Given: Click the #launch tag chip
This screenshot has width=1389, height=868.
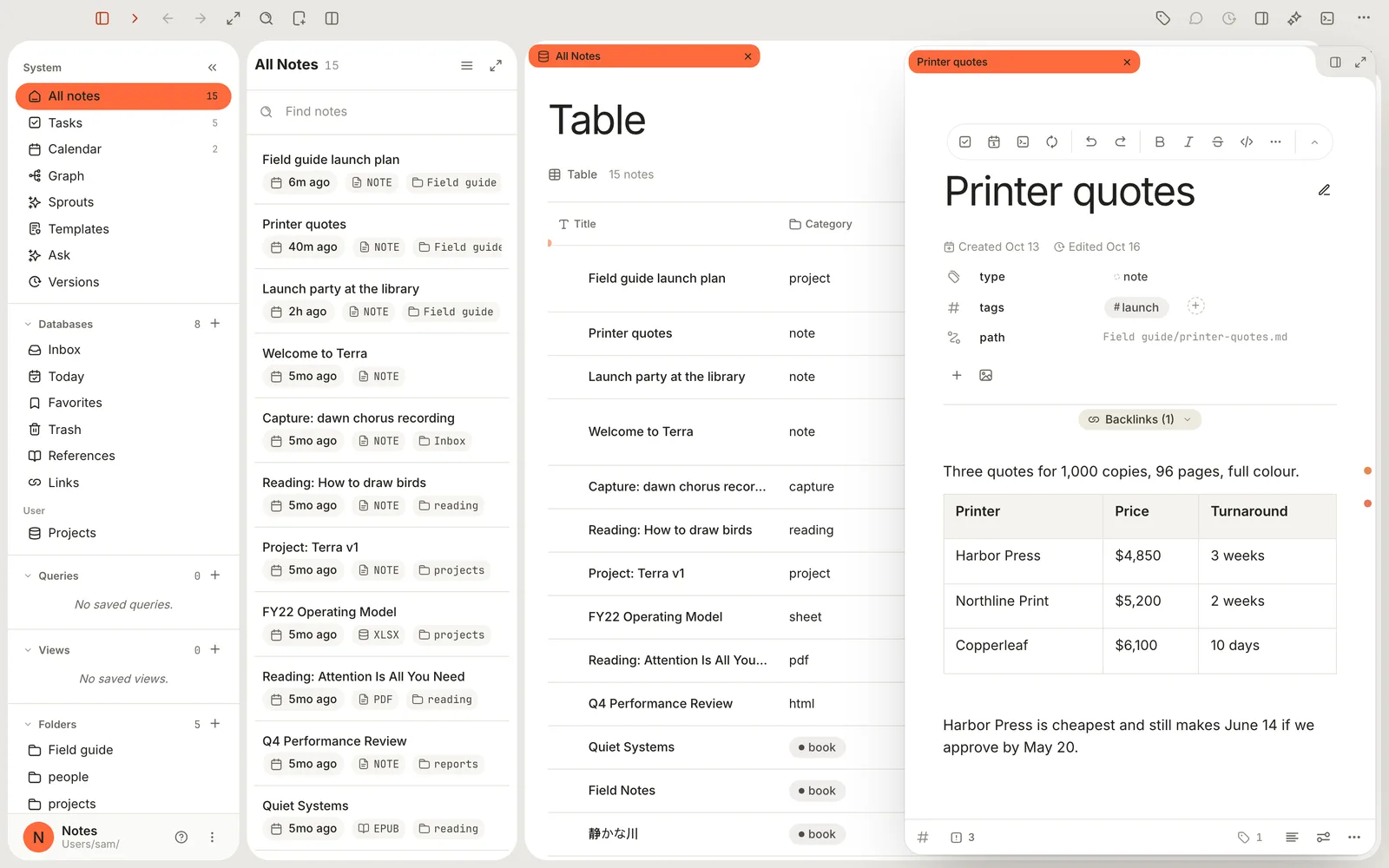Looking at the screenshot, I should [x=1136, y=307].
